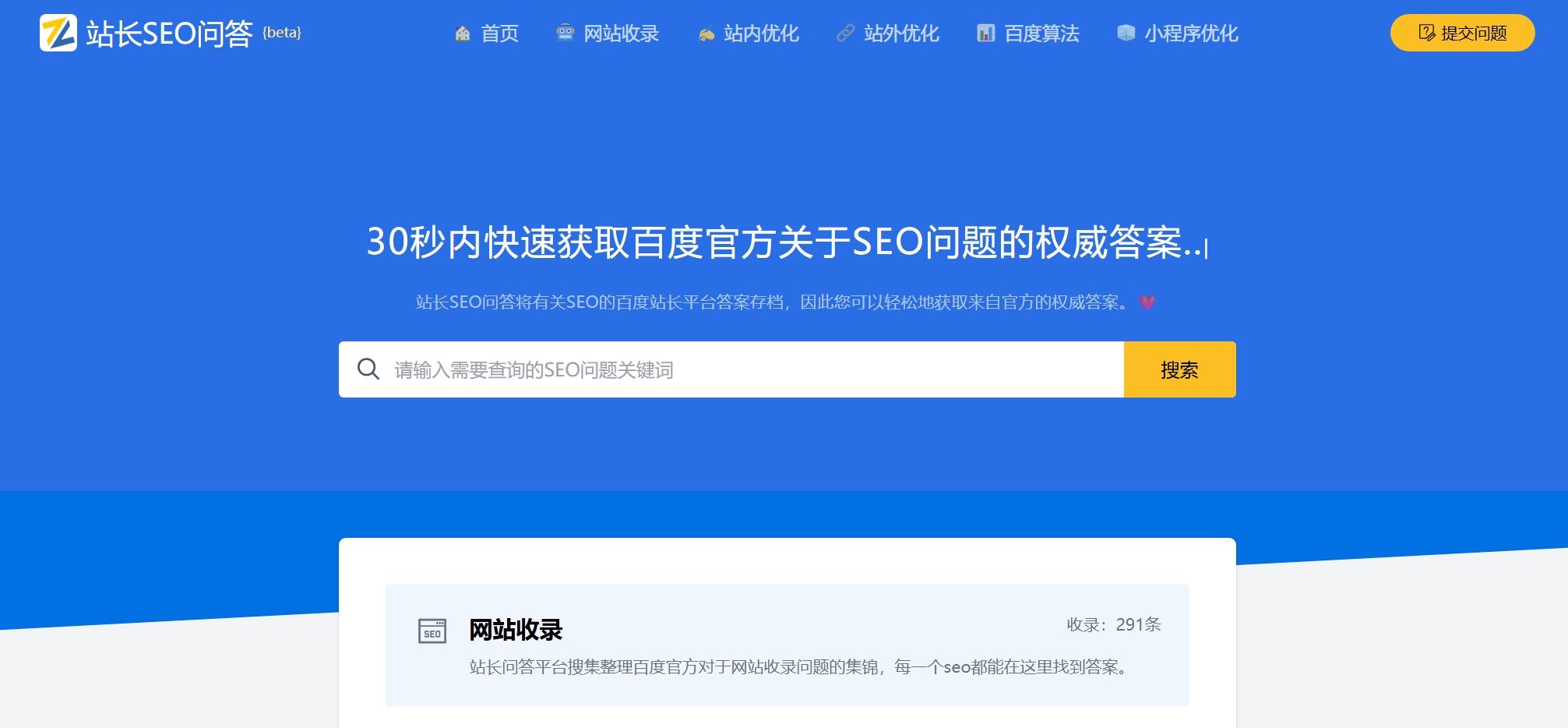Click the home icon next to 首页
This screenshot has height=728, width=1568.
click(463, 34)
